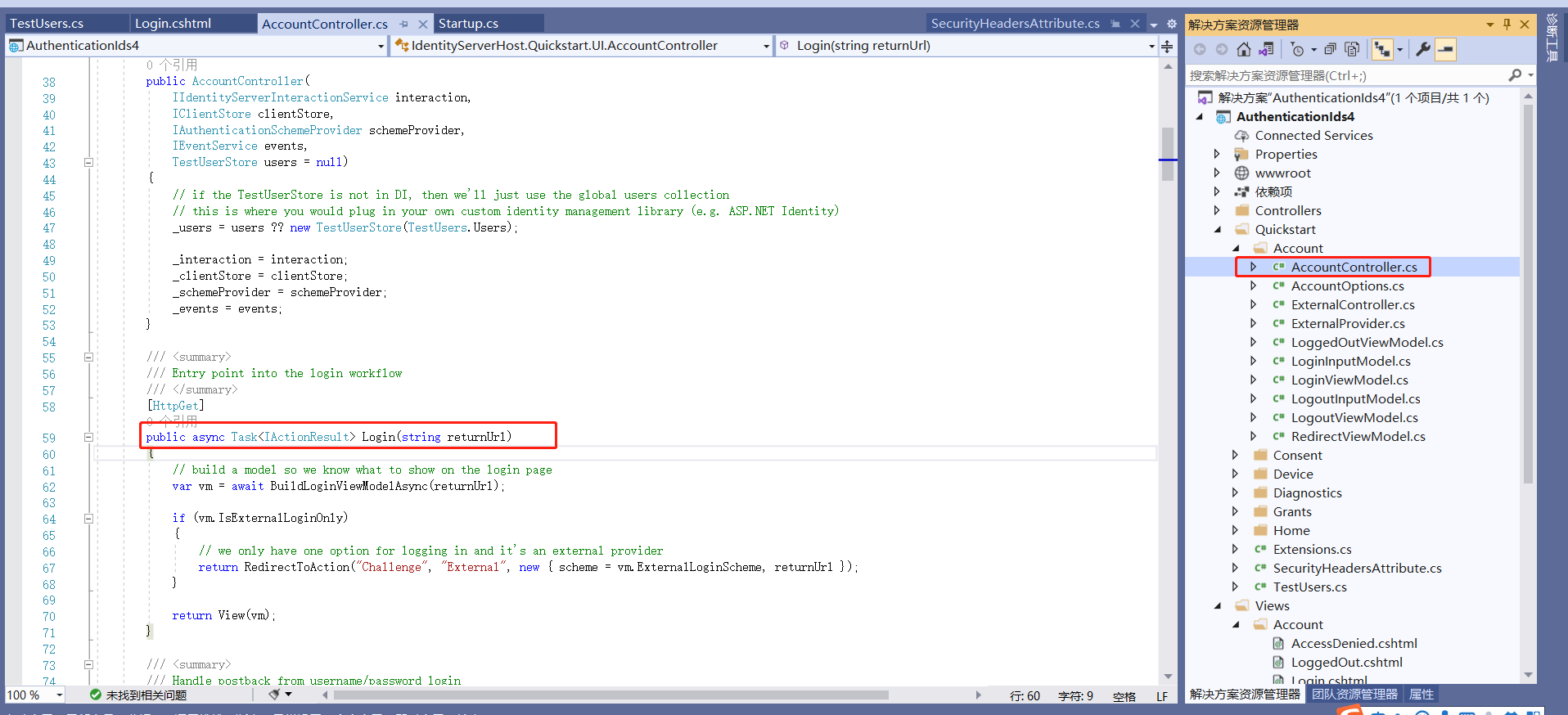Open the Solution Explorer window options dropdown
Screen dimensions: 1568x715
pos(1489,25)
